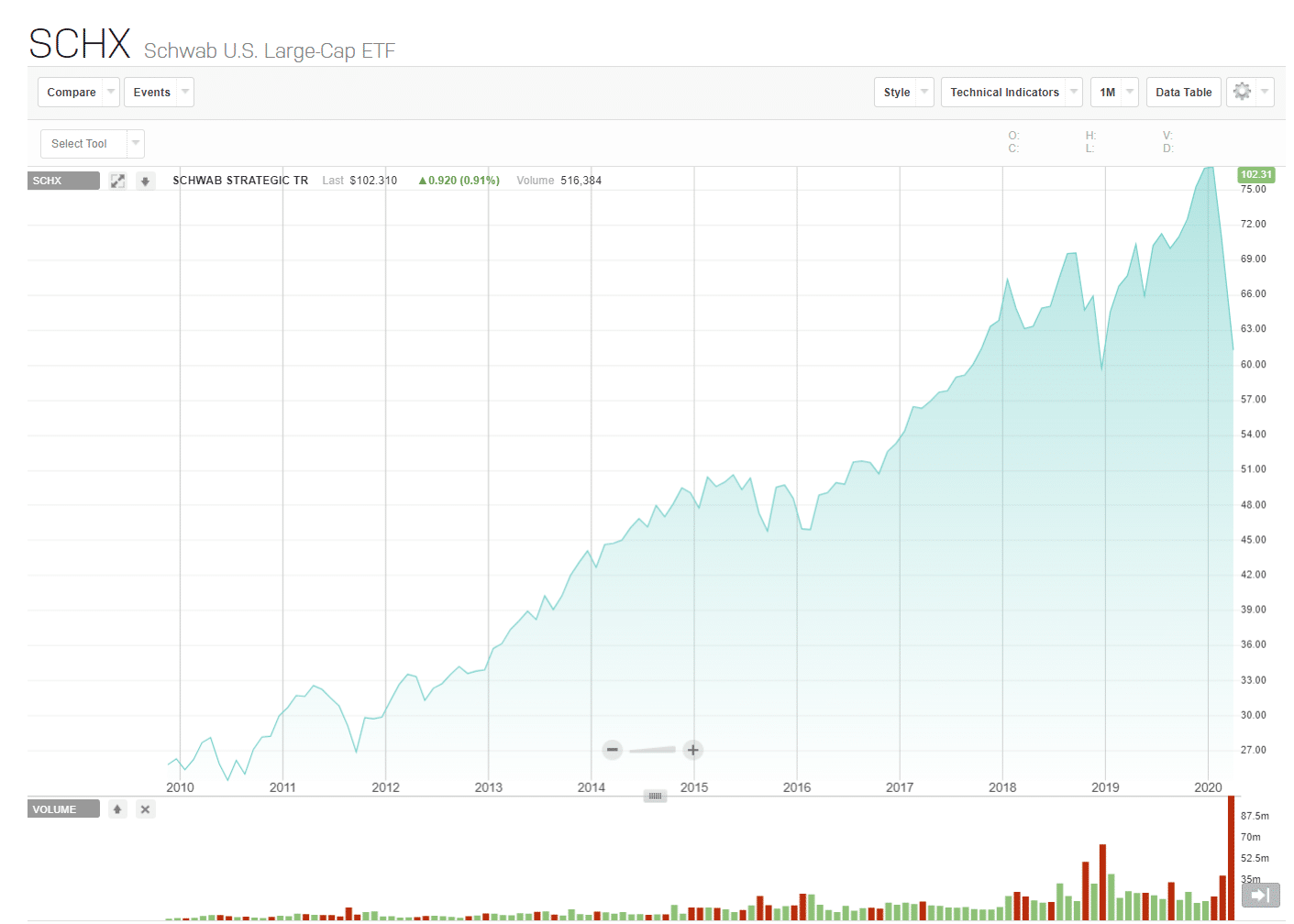The width and height of the screenshot is (1294, 924).
Task: Click the SCHX panel label
Action: 63,181
